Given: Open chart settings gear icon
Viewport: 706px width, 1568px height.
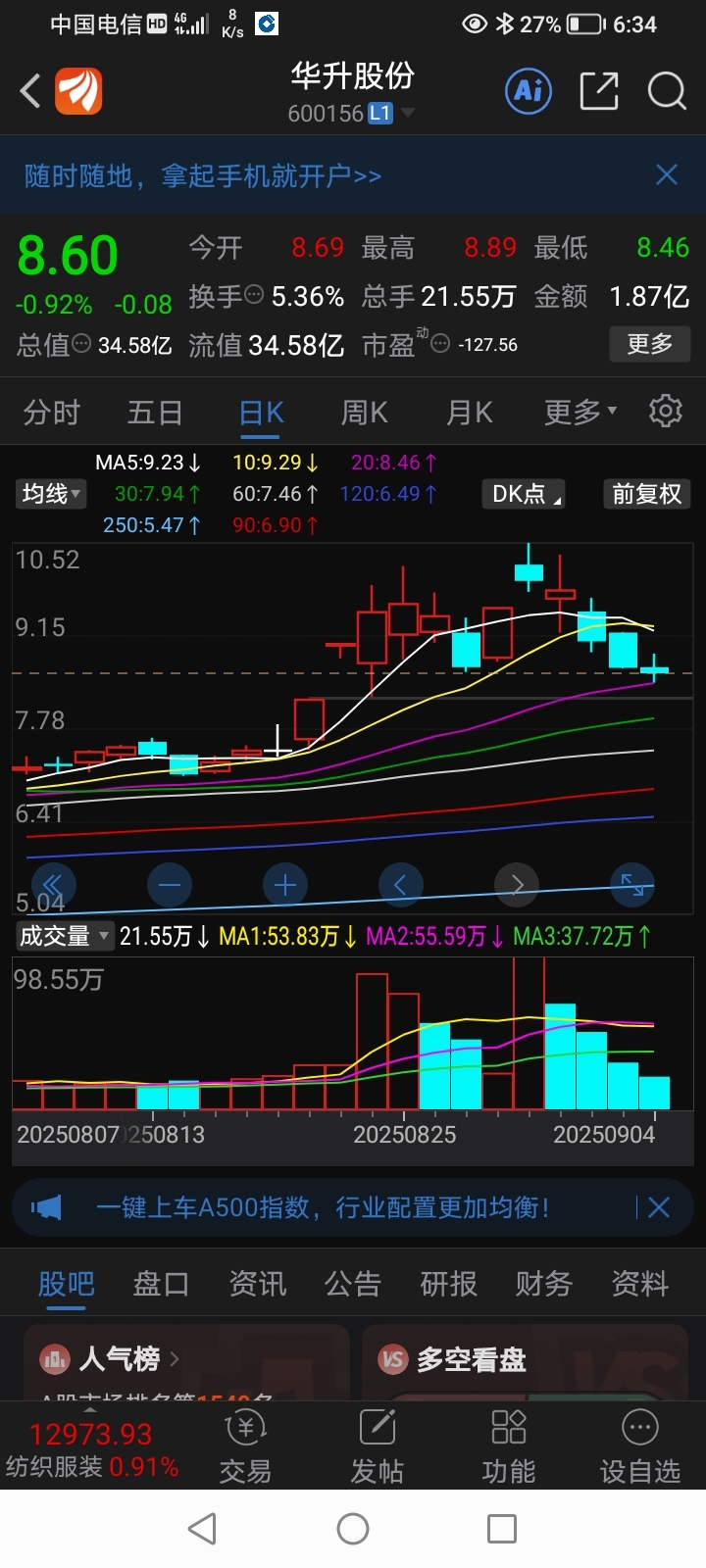Looking at the screenshot, I should [x=666, y=411].
